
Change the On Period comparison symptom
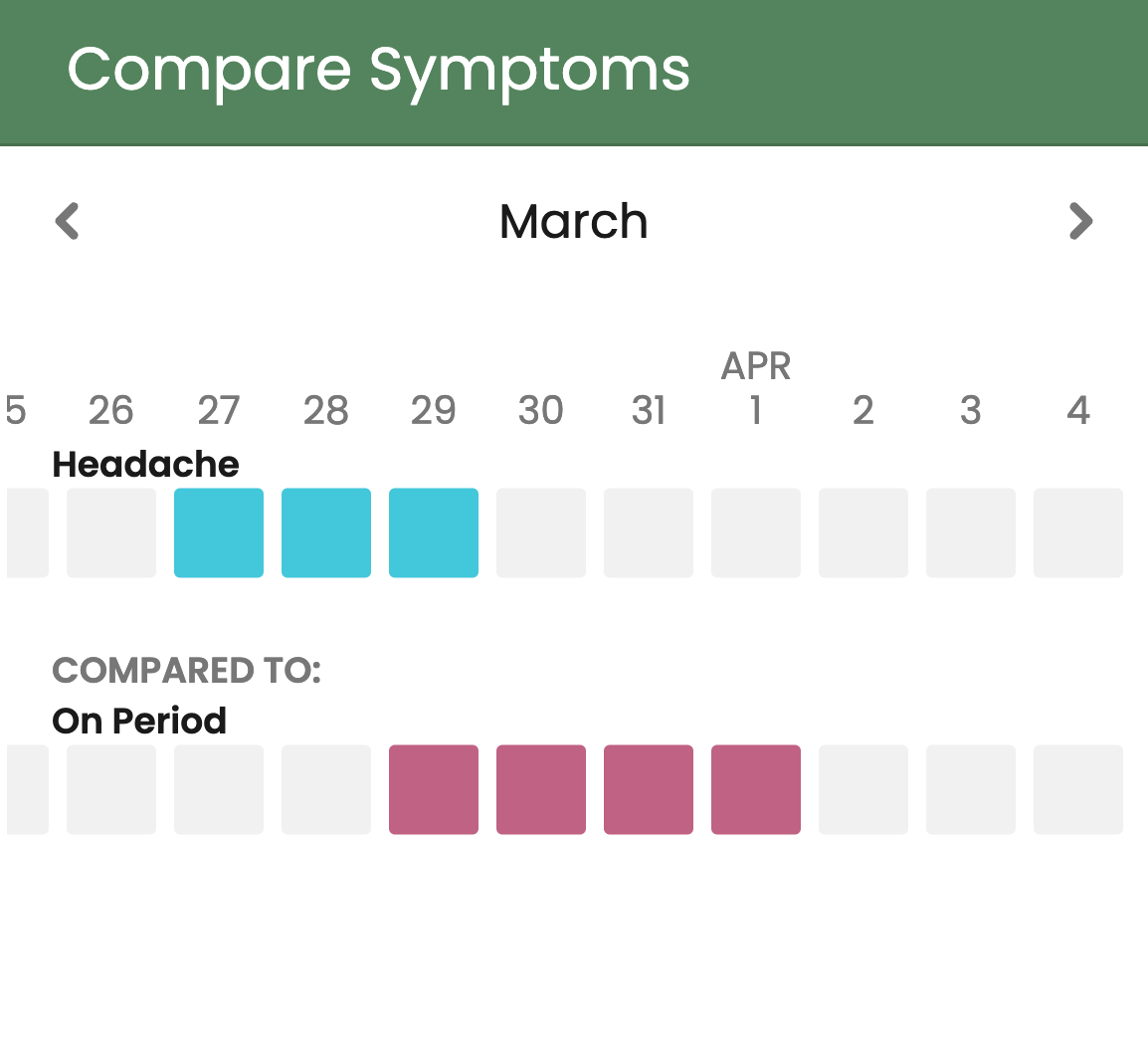pos(139,721)
